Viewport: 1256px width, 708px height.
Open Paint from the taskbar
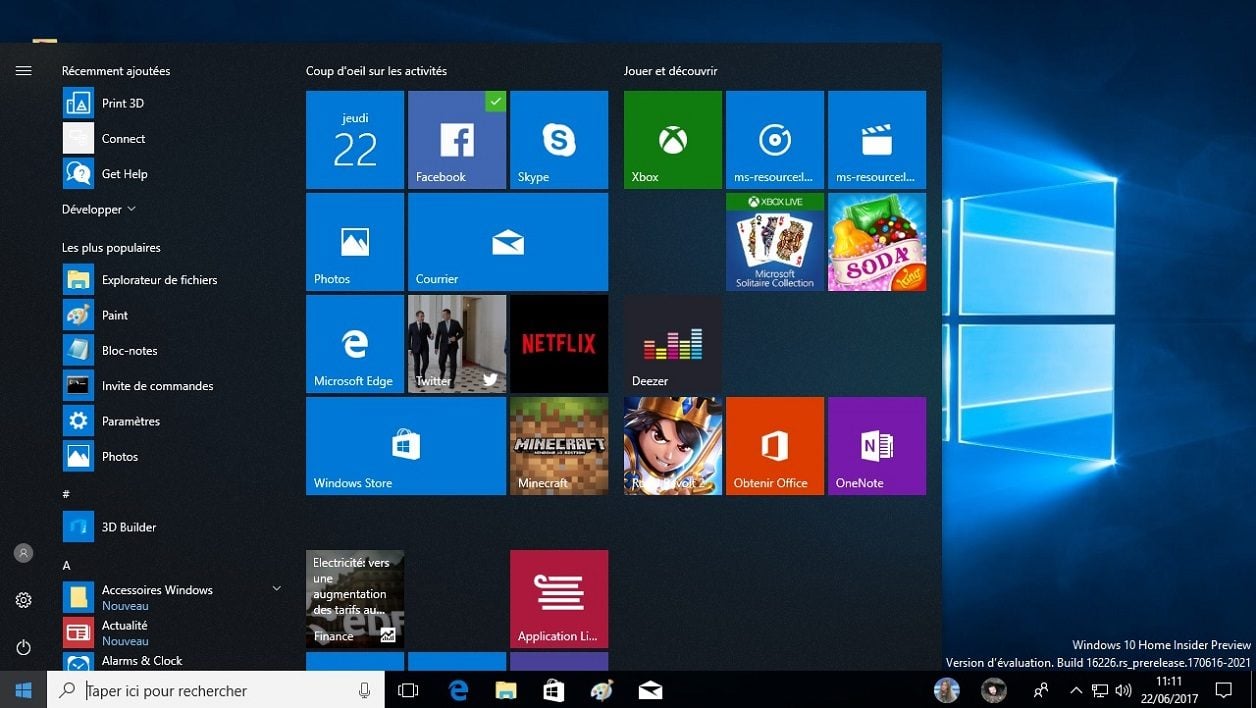coord(602,690)
